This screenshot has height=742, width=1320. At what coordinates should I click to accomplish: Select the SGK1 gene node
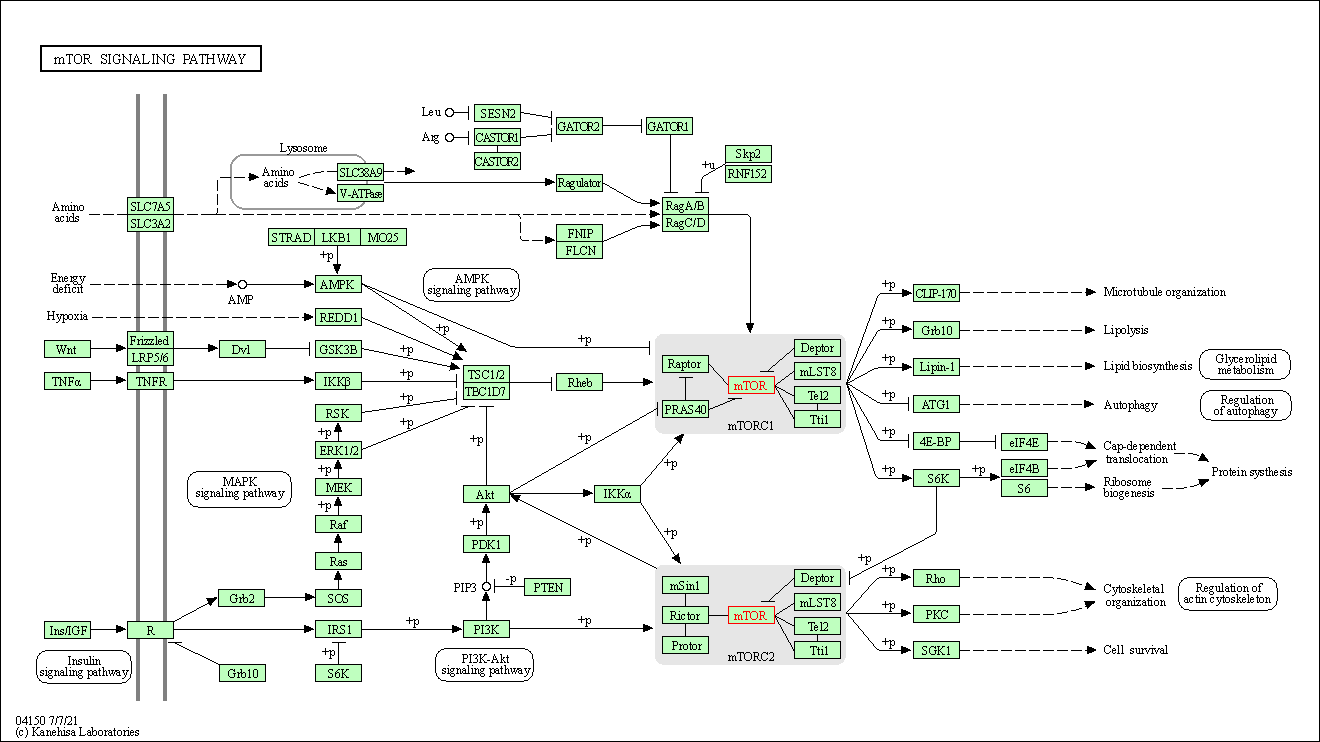coord(936,650)
